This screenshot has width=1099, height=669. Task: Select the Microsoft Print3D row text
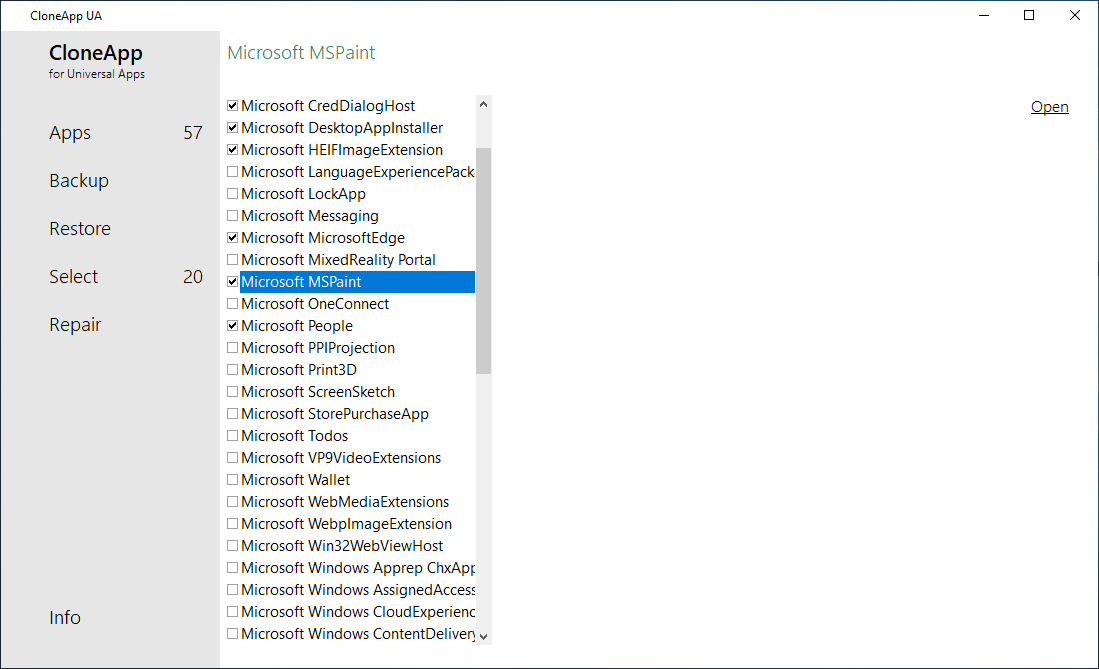click(x=299, y=370)
